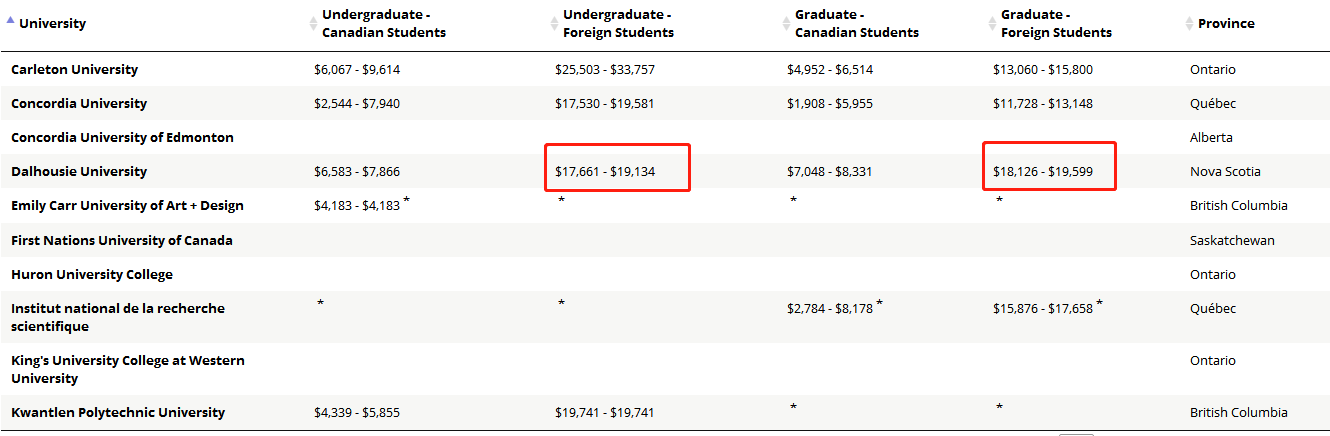
Task: Click Emily Carr fee $4,183 - $4,183
Action: coord(357,205)
